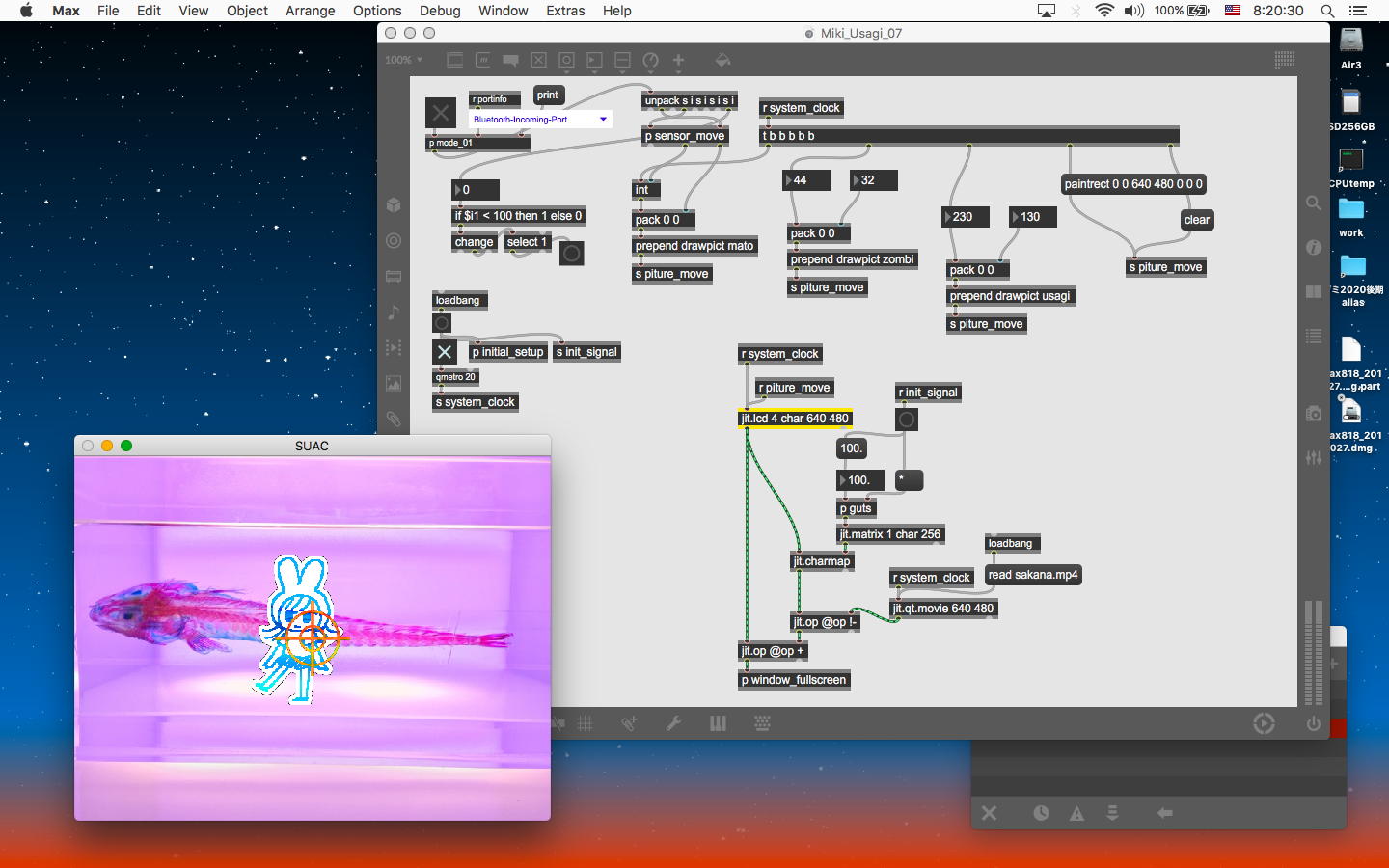1389x868 pixels.
Task: Toggle the audio power button at bottom right
Action: click(1314, 723)
